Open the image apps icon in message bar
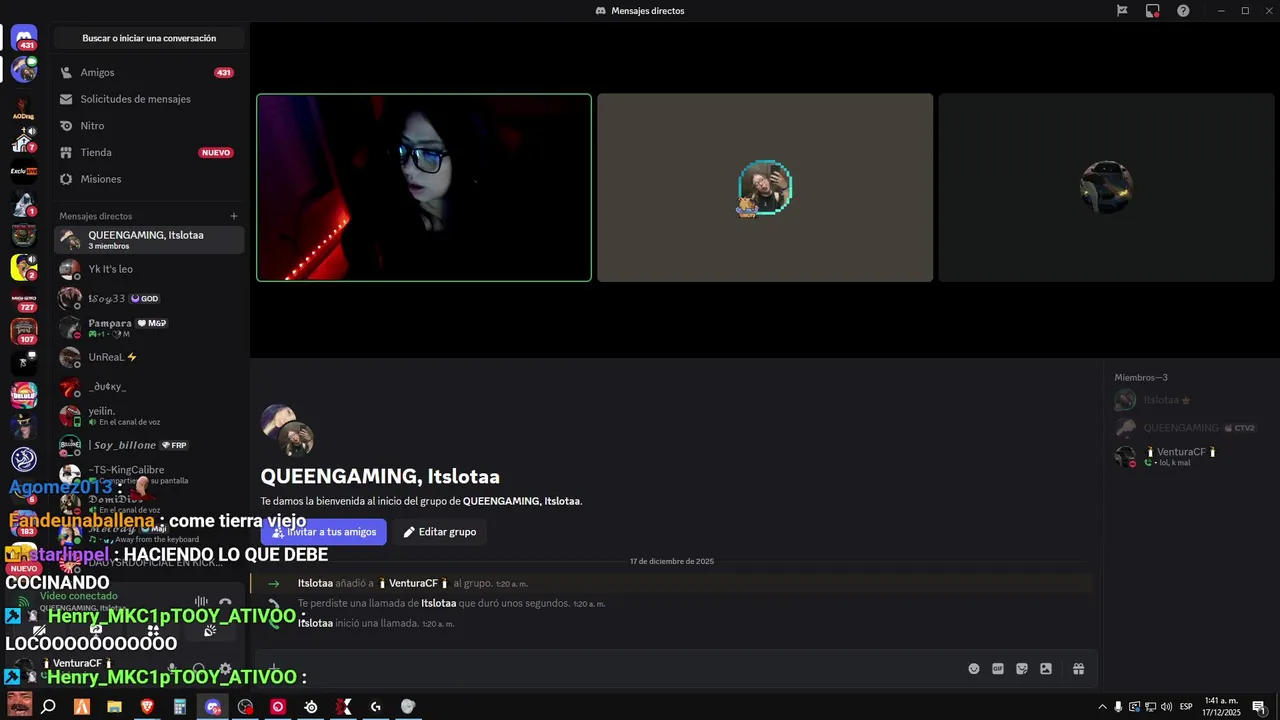The height and width of the screenshot is (720, 1280). pyautogui.click(x=1046, y=669)
